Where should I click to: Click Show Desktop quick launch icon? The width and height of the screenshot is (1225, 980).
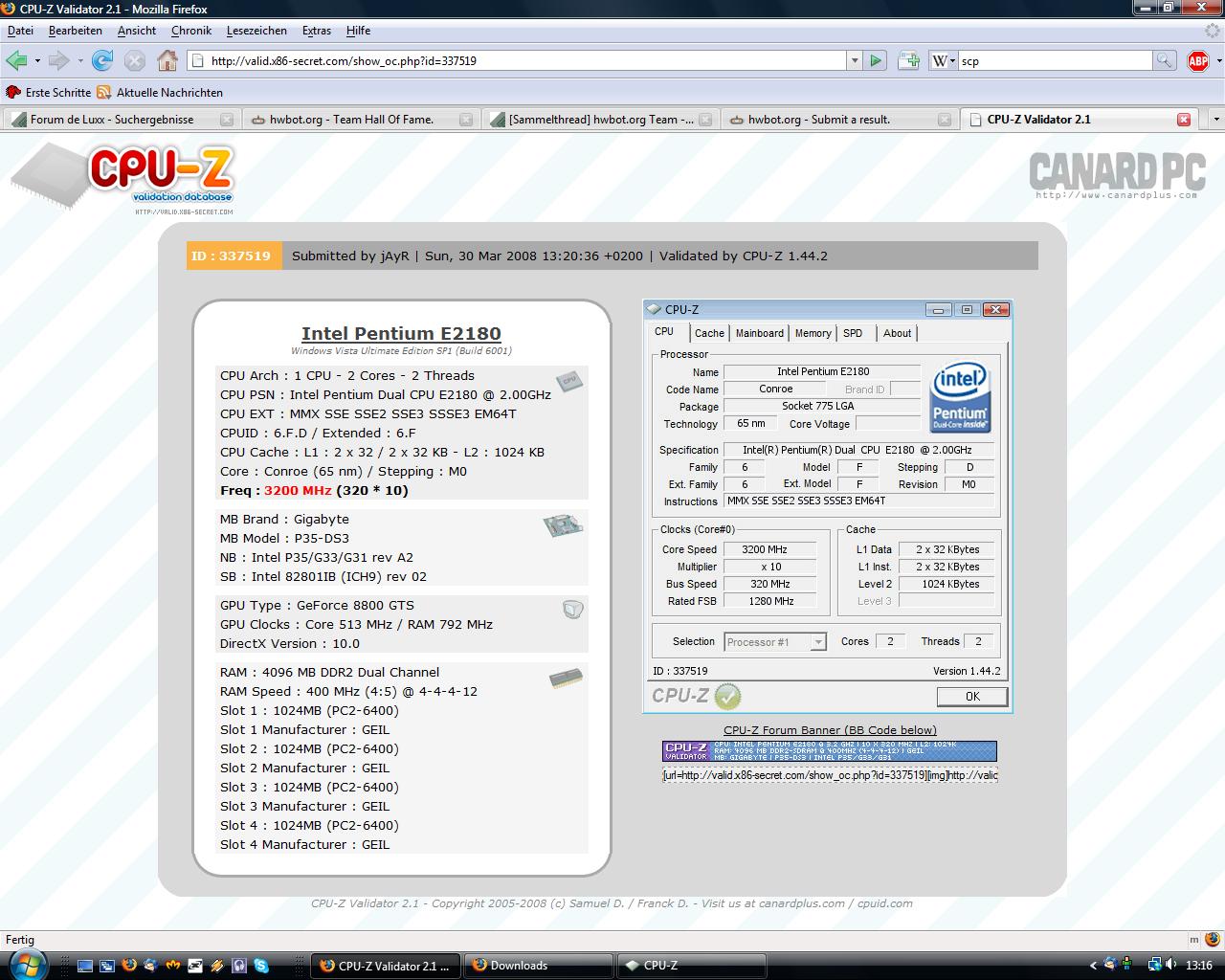(85, 966)
